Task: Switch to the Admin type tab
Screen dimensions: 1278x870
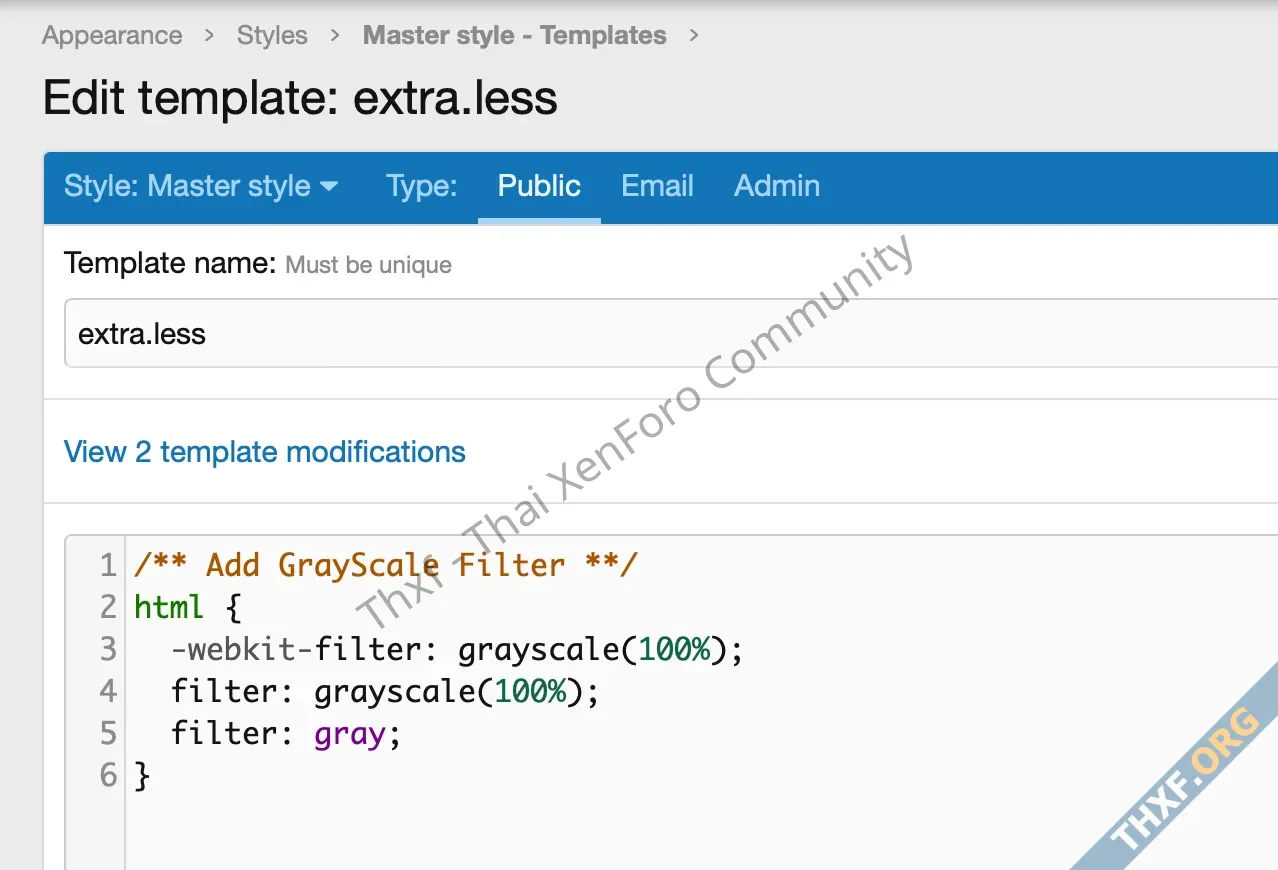Action: click(777, 186)
